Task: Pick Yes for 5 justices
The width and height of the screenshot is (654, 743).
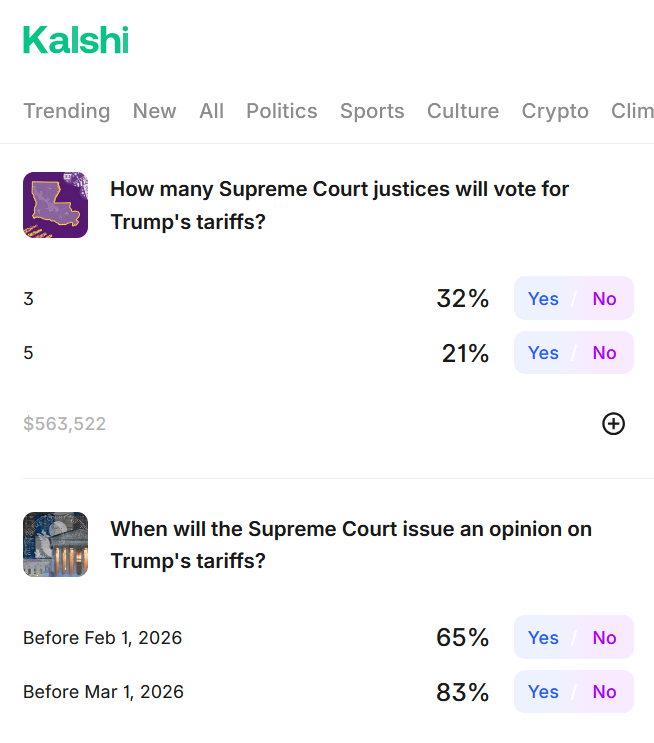Action: [x=543, y=353]
